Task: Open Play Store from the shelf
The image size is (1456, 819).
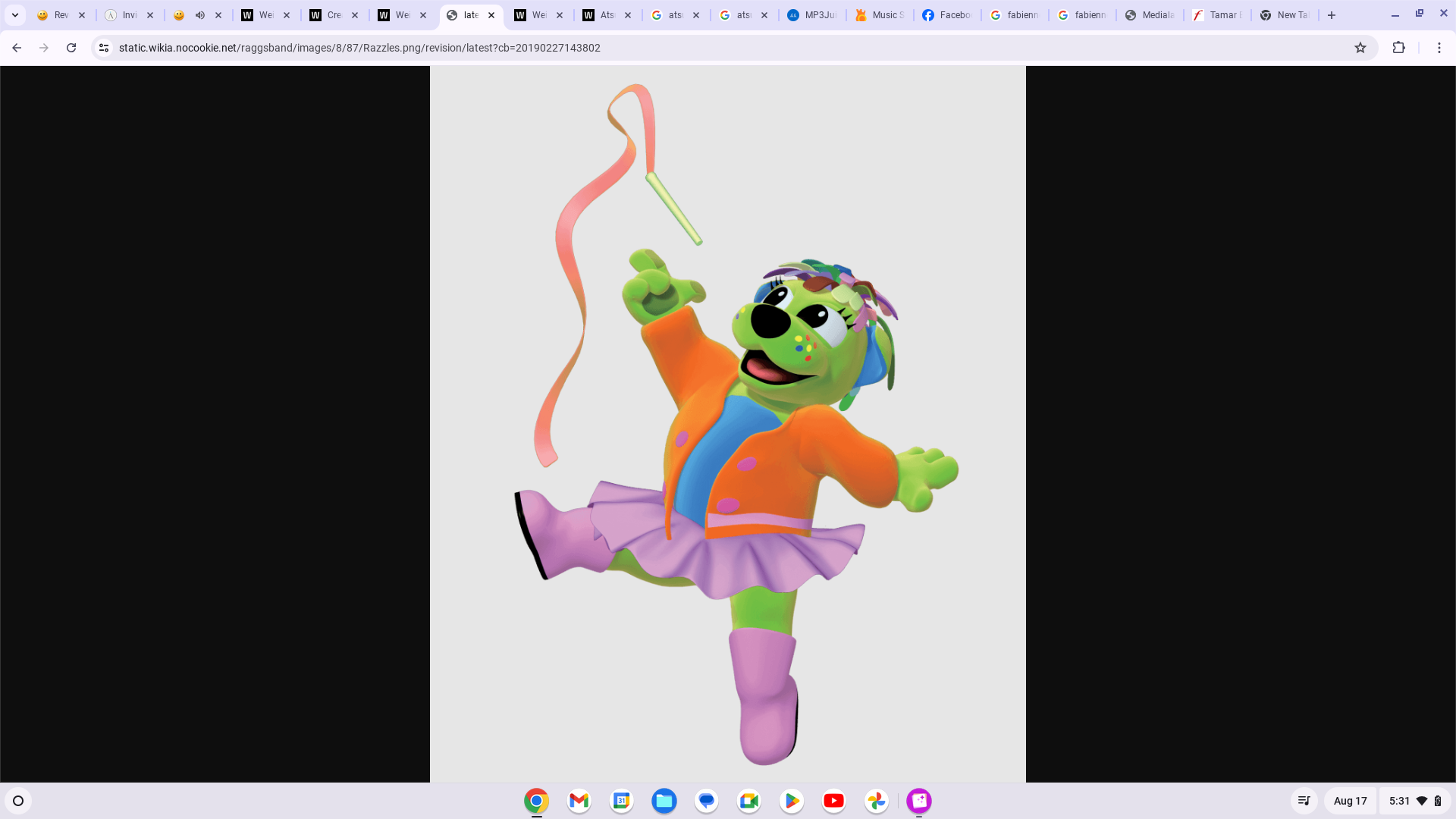Action: click(x=792, y=801)
